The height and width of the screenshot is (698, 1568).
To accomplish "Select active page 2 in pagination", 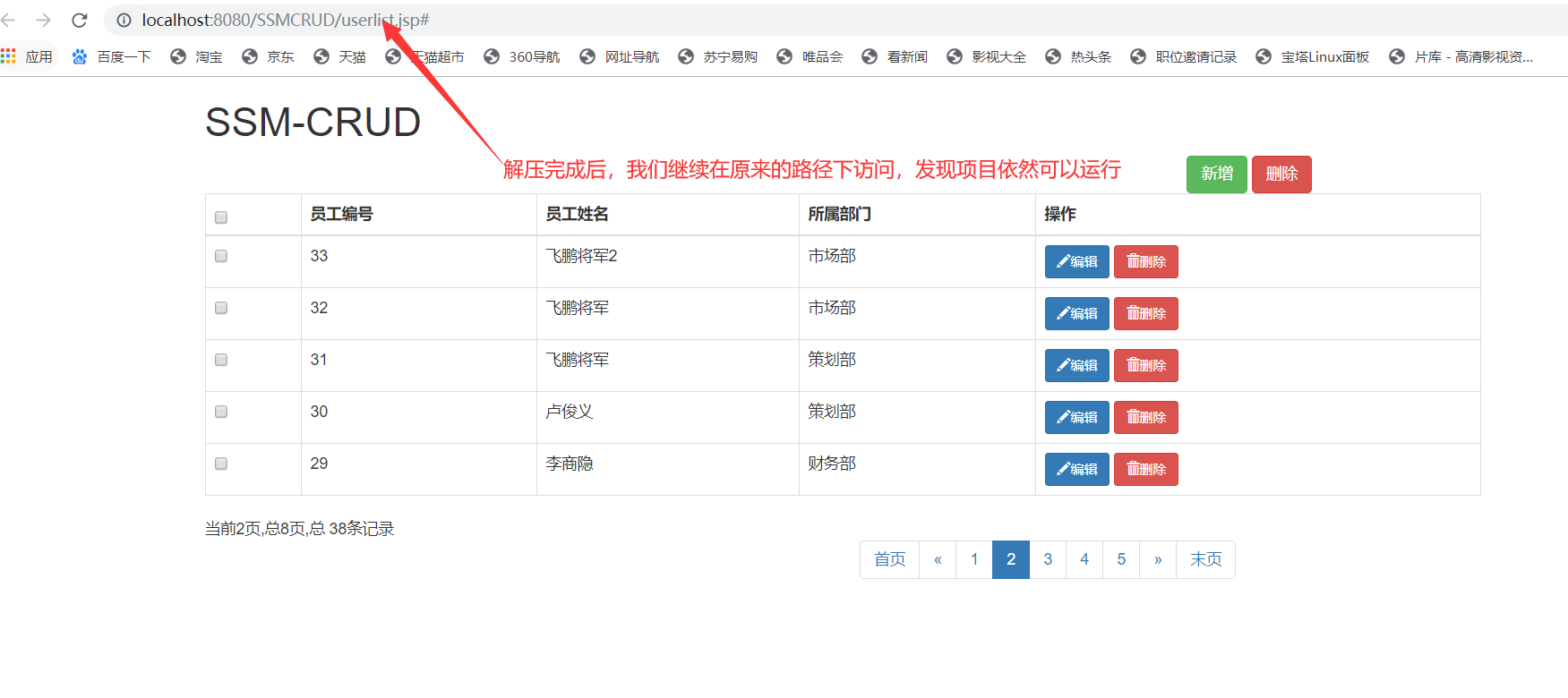I will click(1011, 559).
